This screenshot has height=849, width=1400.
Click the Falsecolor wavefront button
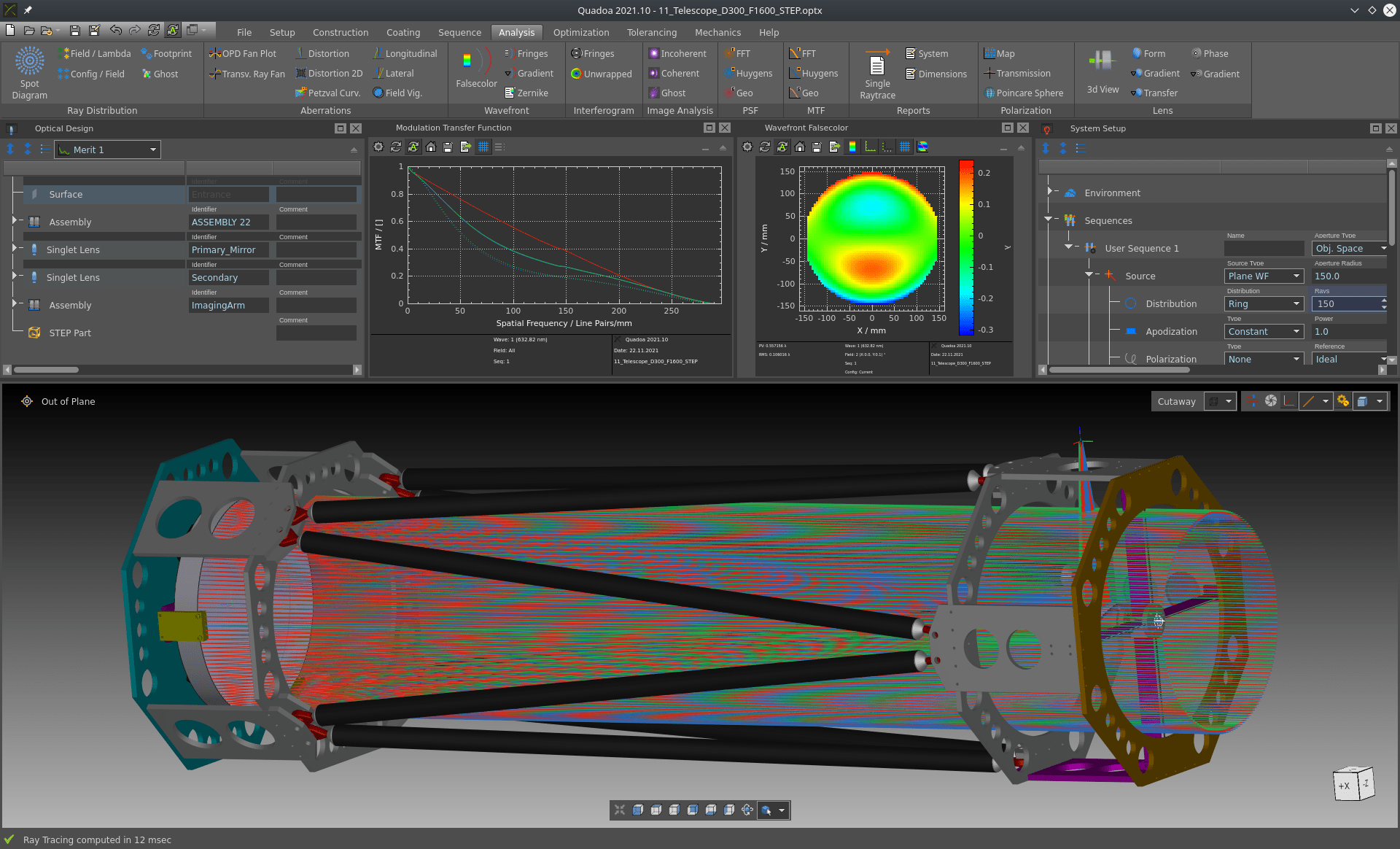475,70
